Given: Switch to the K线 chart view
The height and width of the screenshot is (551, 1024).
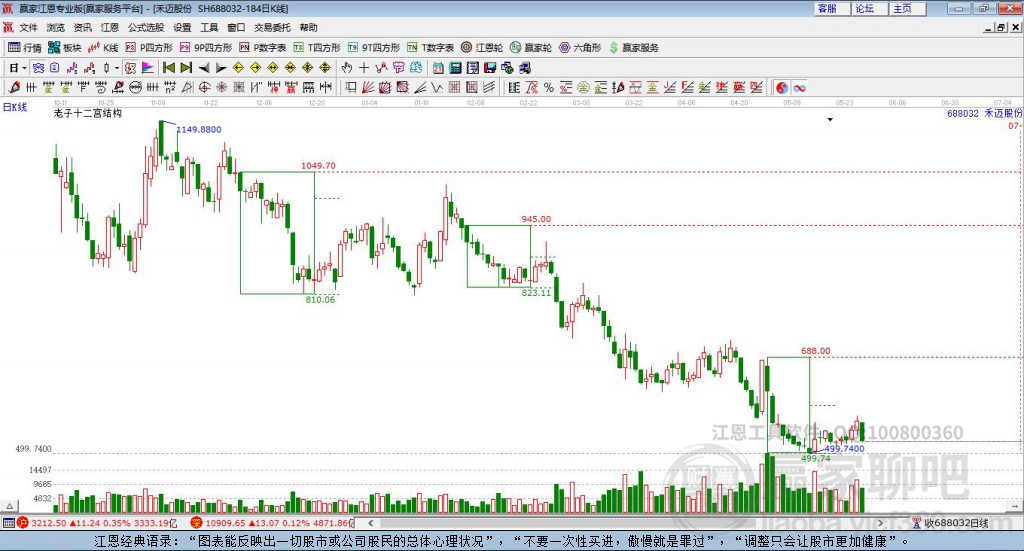Looking at the screenshot, I should (103, 48).
